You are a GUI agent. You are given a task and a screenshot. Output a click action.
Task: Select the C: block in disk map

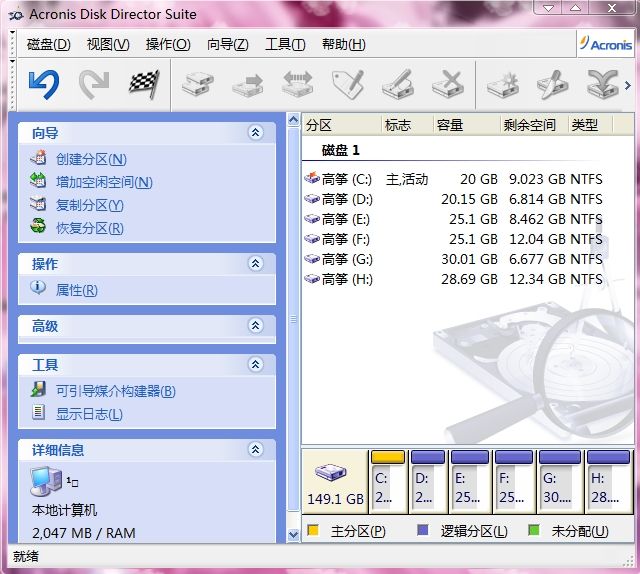(x=388, y=482)
